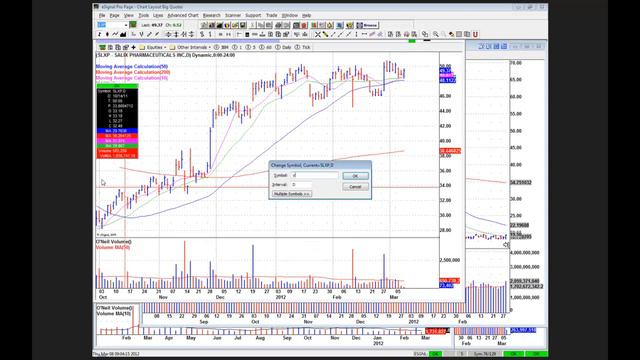Open the Scanner menu
This screenshot has height=360, width=640.
[x=233, y=16]
